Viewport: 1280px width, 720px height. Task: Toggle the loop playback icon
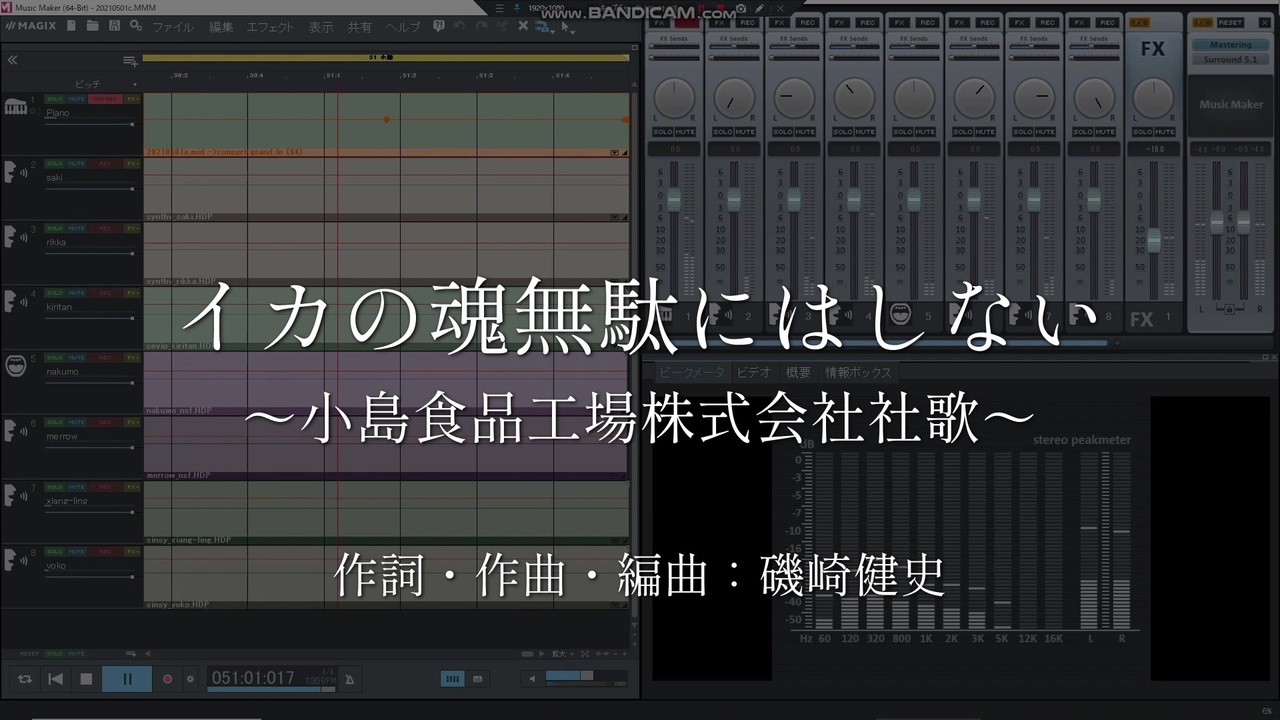(x=25, y=679)
